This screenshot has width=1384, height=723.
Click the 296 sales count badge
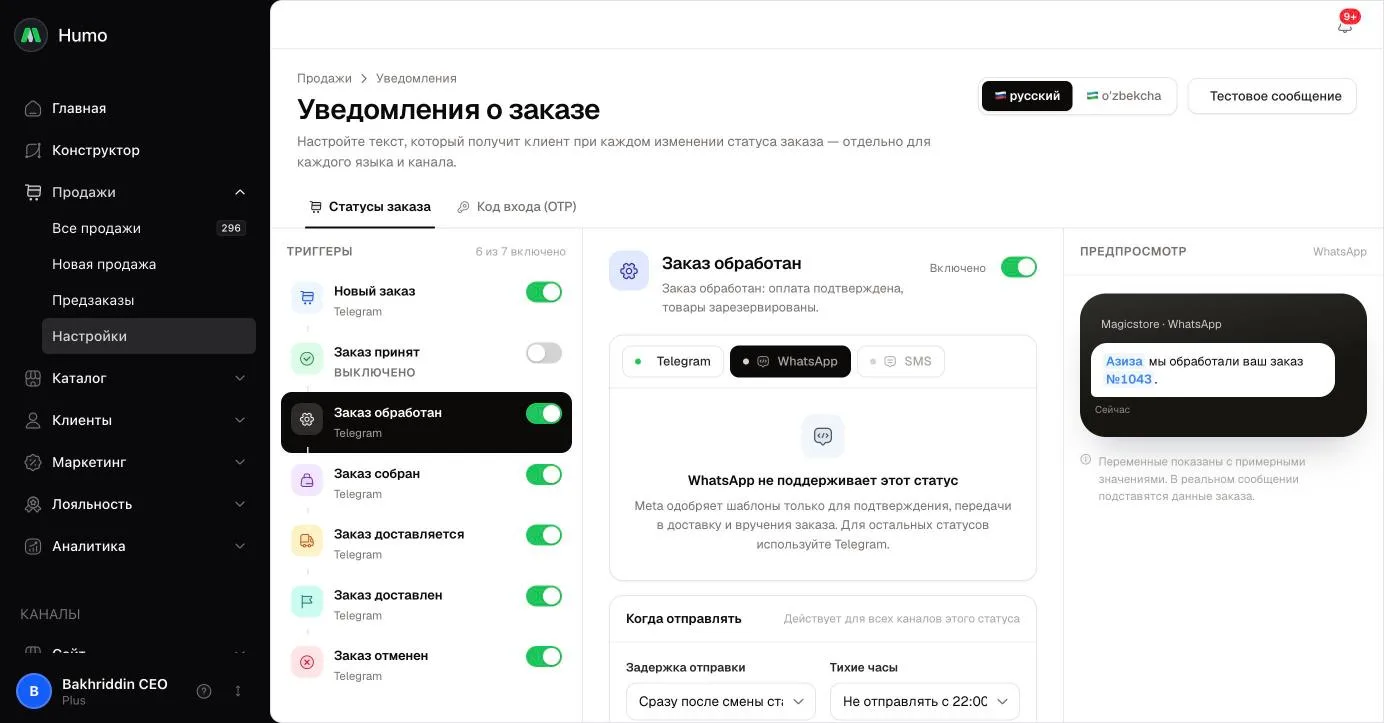click(x=231, y=228)
